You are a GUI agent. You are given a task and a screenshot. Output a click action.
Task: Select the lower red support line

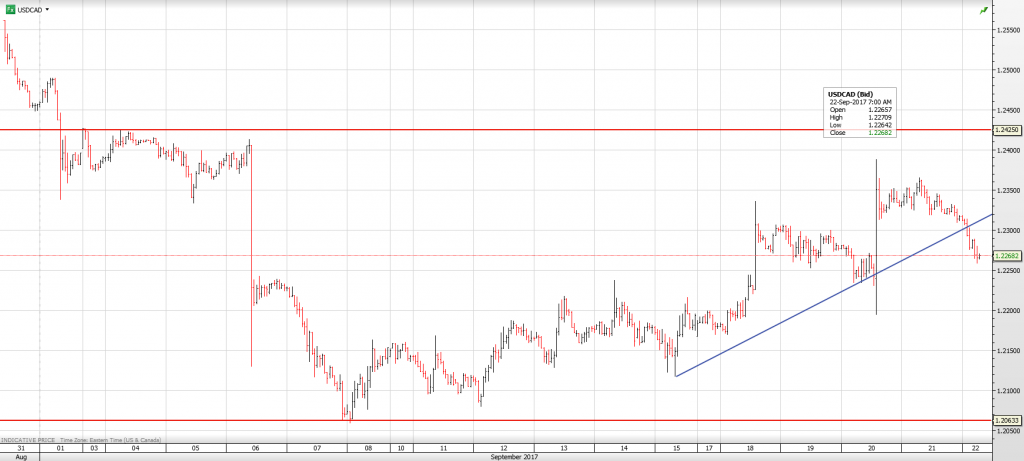tap(500, 421)
